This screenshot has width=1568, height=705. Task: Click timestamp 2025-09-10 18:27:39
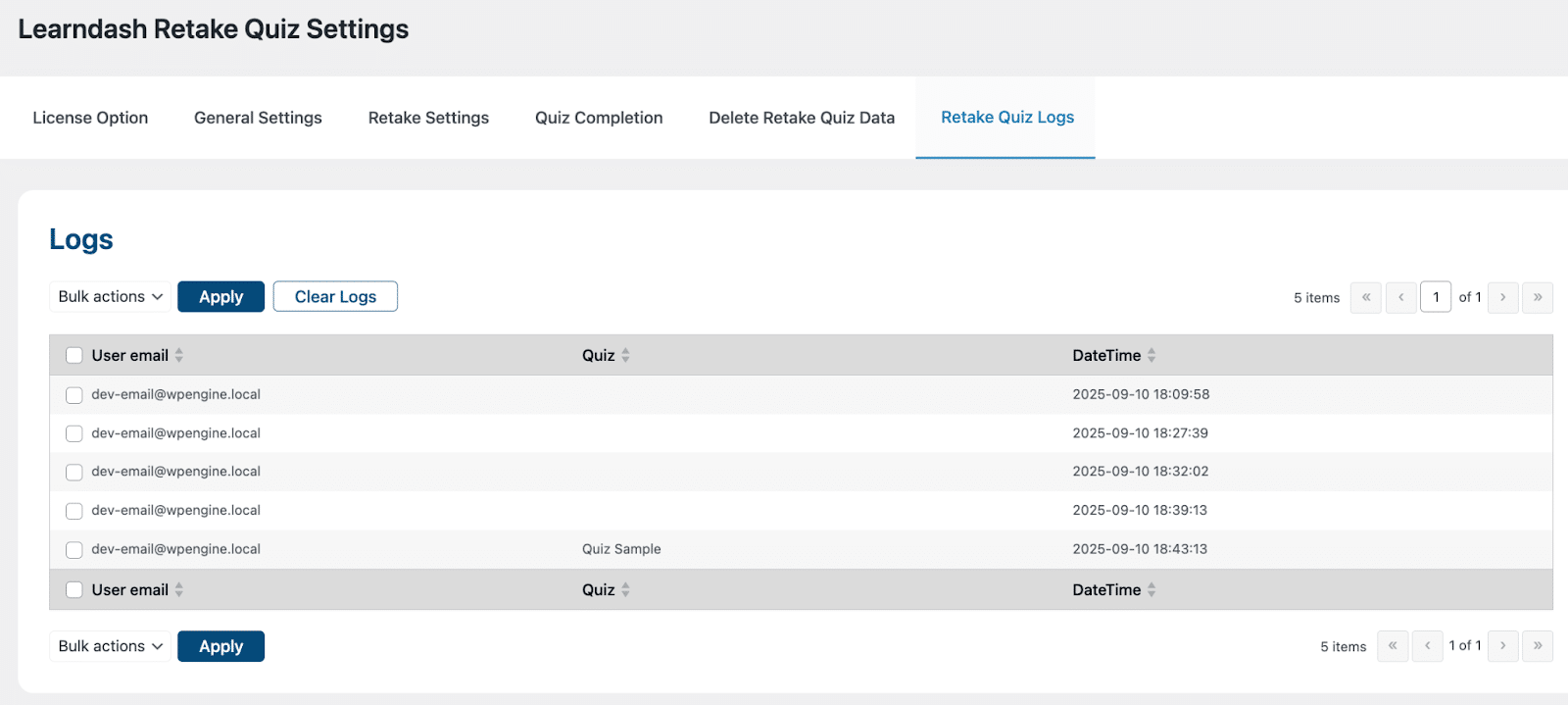[1140, 432]
